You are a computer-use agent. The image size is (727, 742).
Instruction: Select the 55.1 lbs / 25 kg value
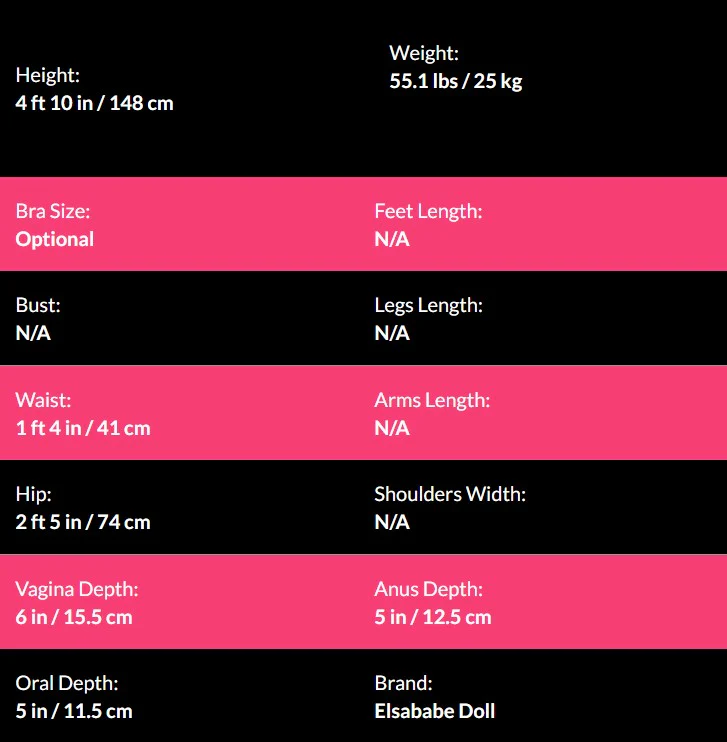(456, 82)
